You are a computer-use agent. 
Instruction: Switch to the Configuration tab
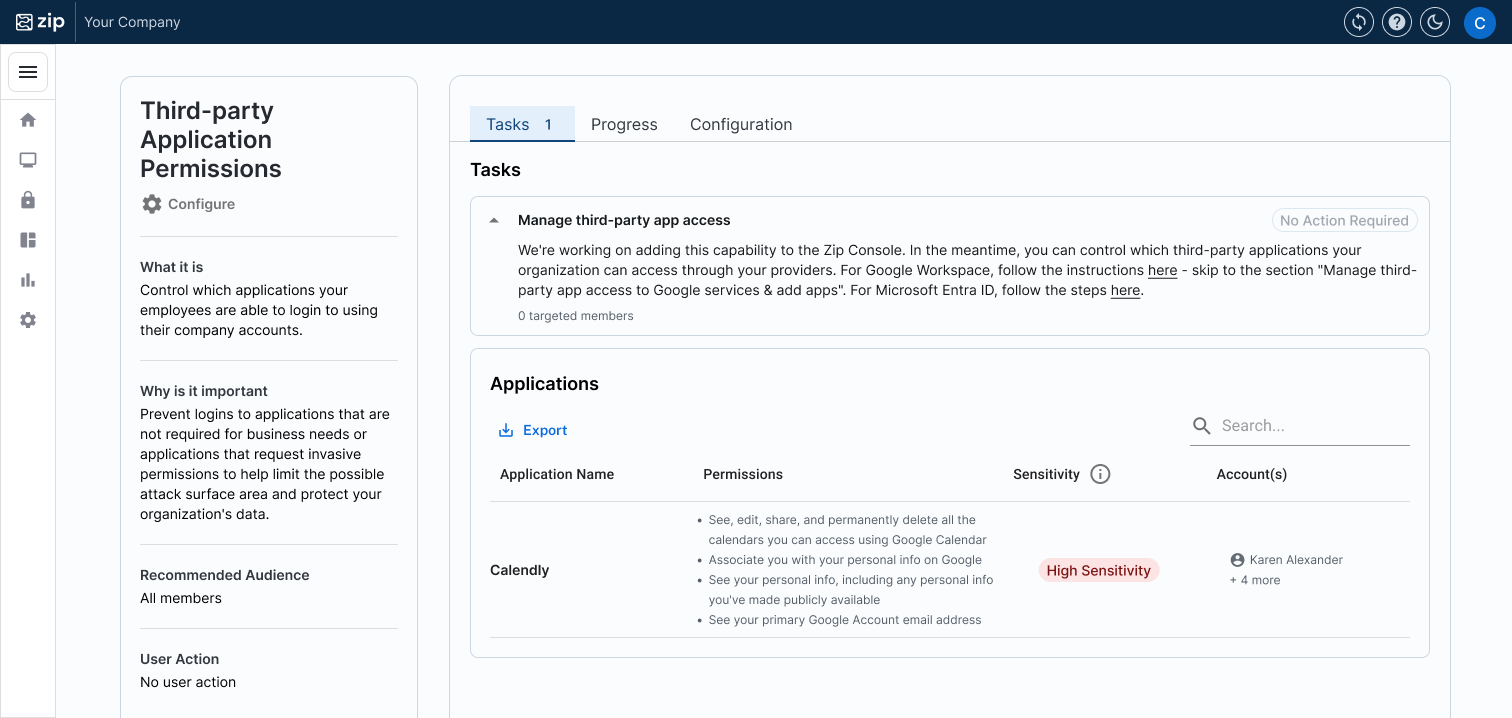pyautogui.click(x=741, y=124)
